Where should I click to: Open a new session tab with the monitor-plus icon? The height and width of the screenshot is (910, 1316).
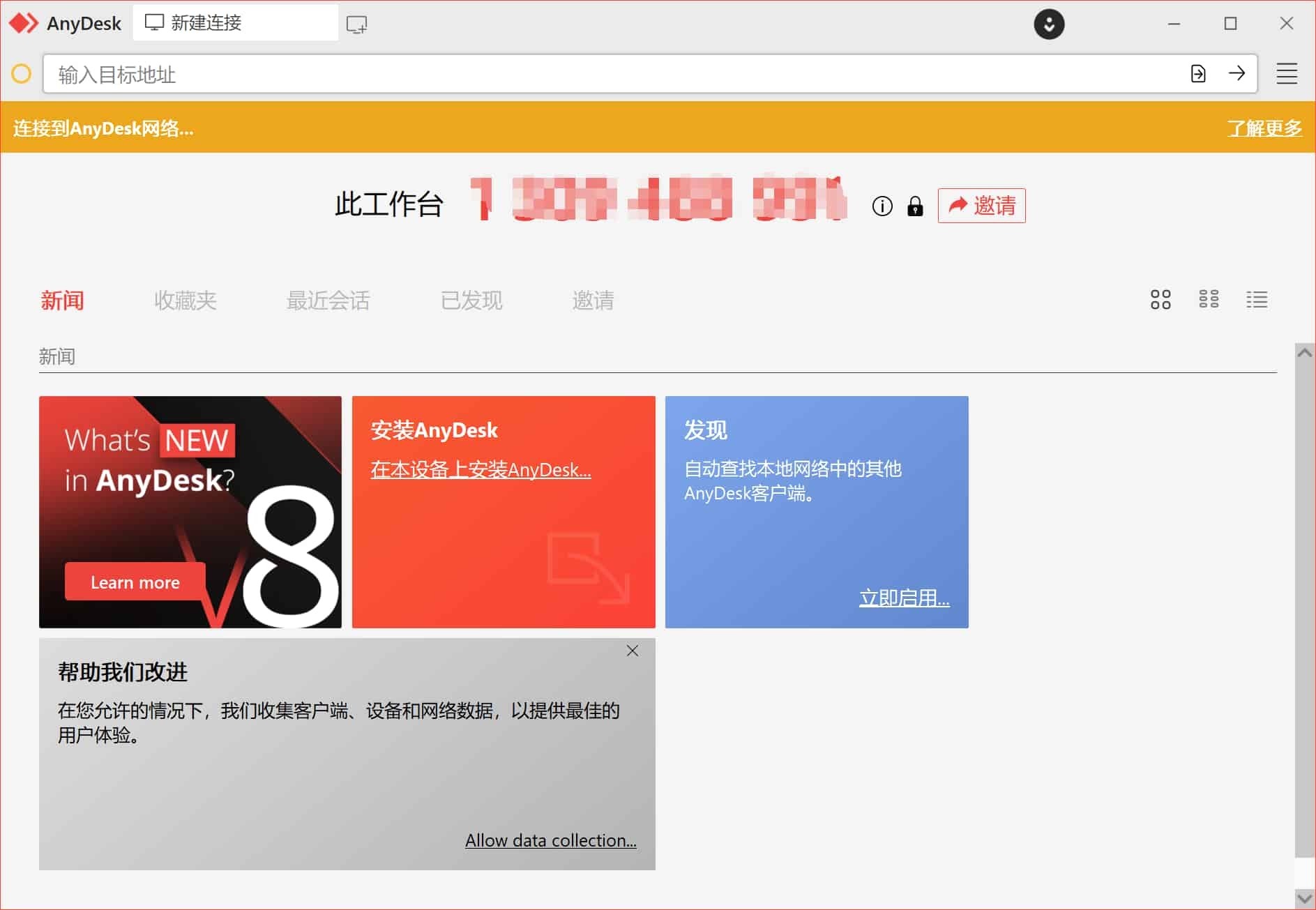[357, 23]
